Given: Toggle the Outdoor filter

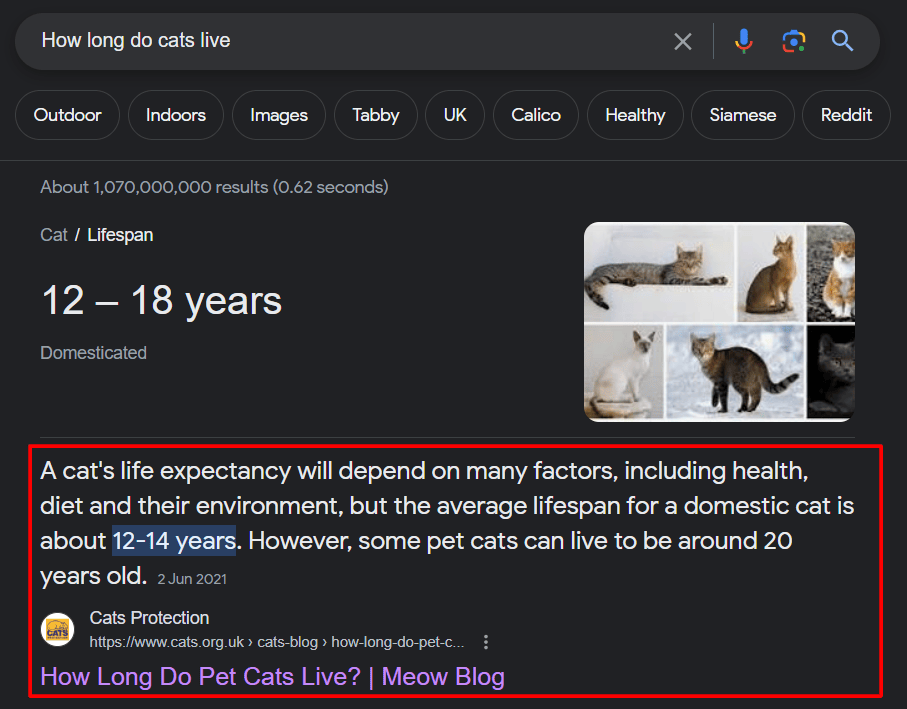Looking at the screenshot, I should (67, 115).
